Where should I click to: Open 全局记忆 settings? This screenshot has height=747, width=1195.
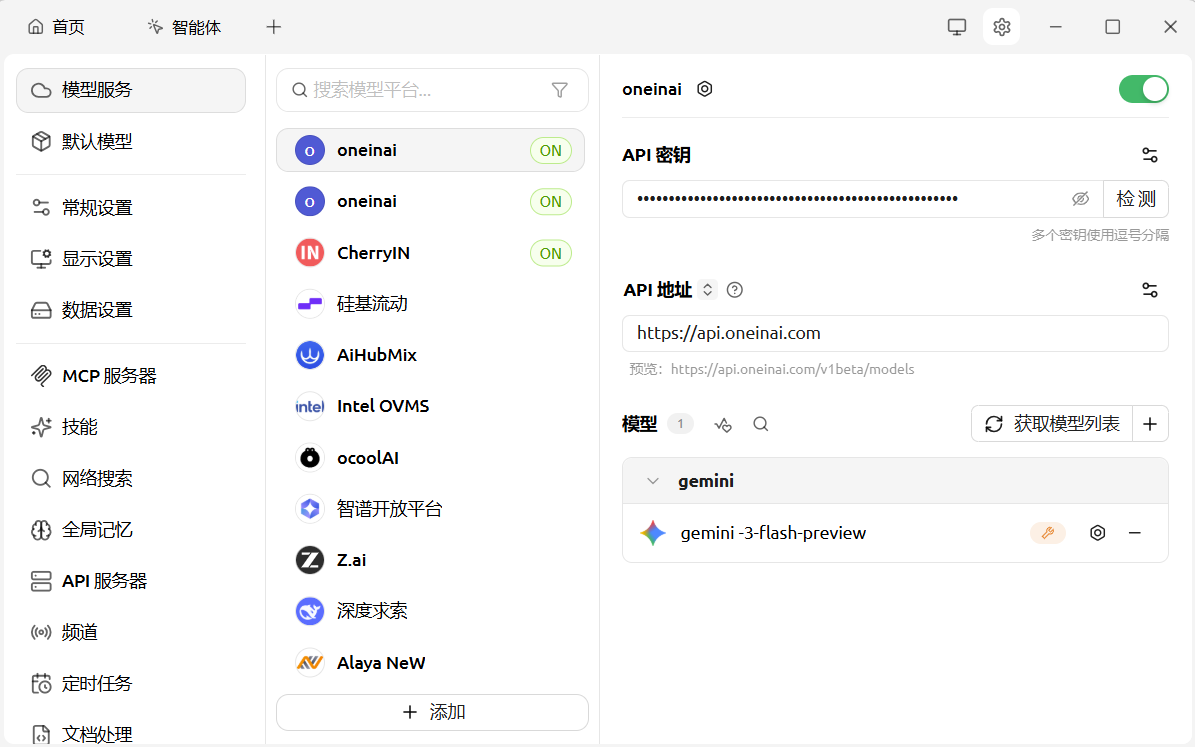pos(131,530)
